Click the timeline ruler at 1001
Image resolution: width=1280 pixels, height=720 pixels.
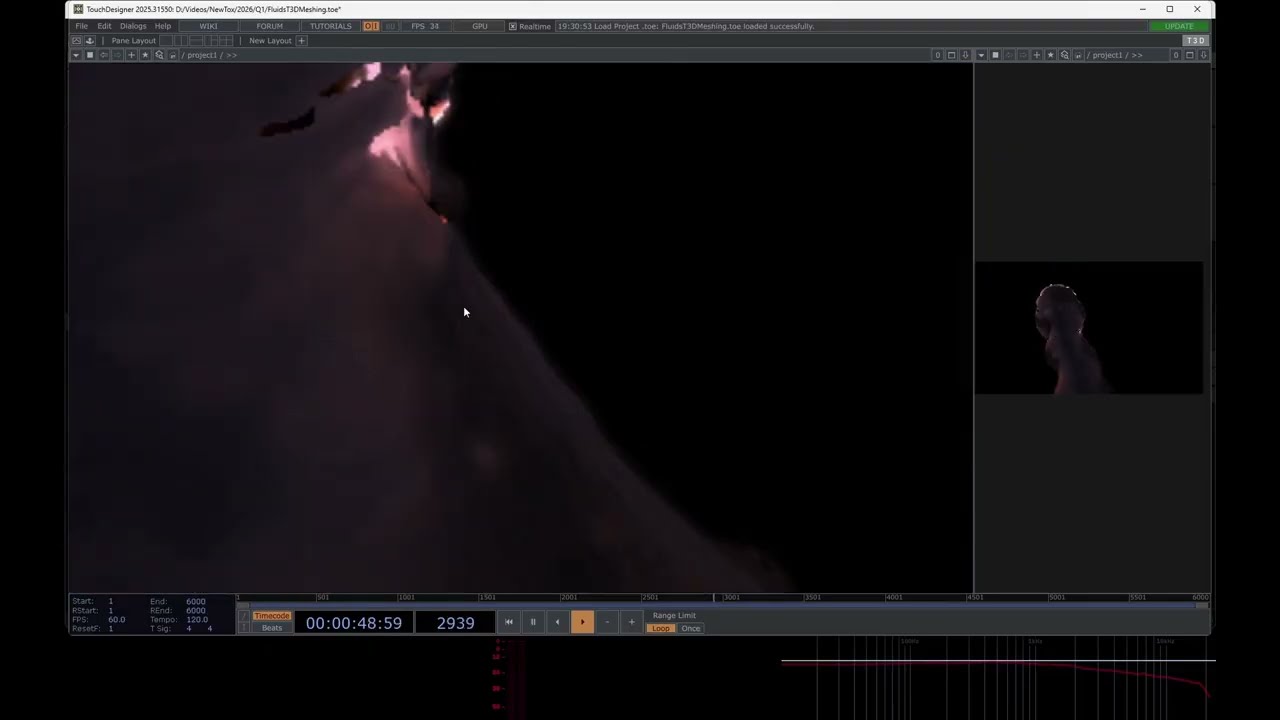(x=406, y=597)
